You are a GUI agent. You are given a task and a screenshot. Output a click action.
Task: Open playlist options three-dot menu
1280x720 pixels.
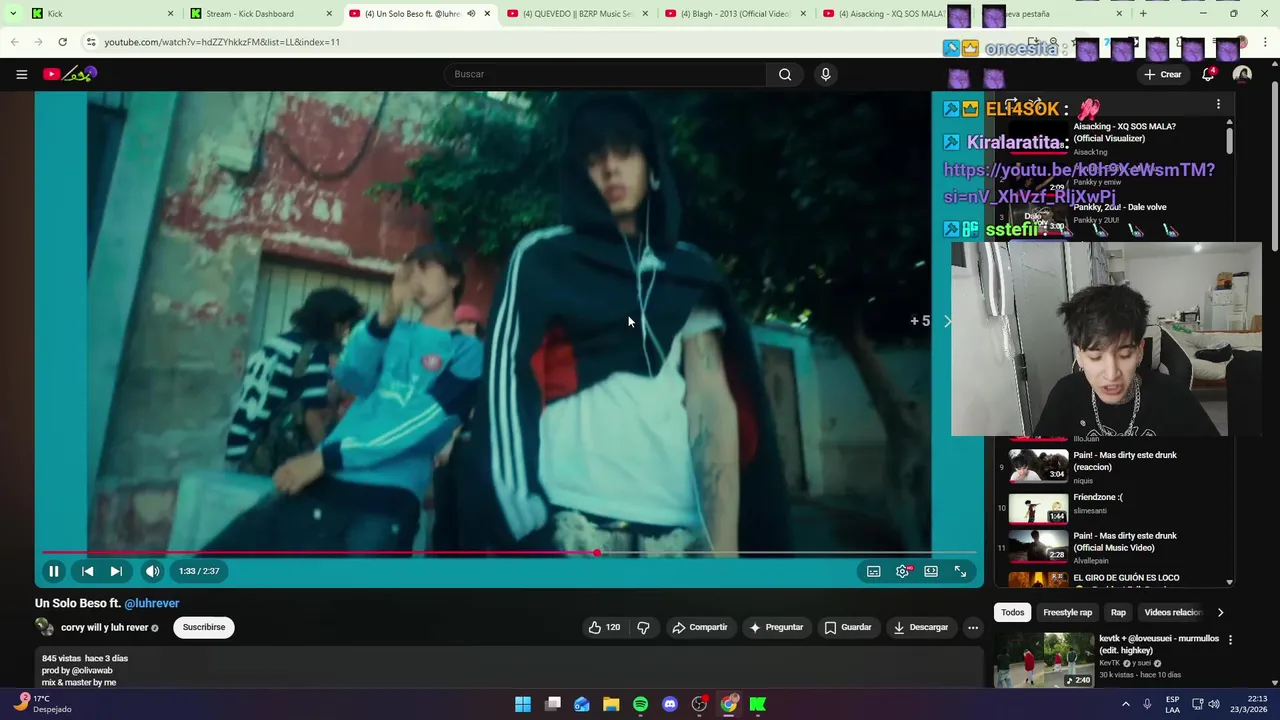pos(1218,104)
